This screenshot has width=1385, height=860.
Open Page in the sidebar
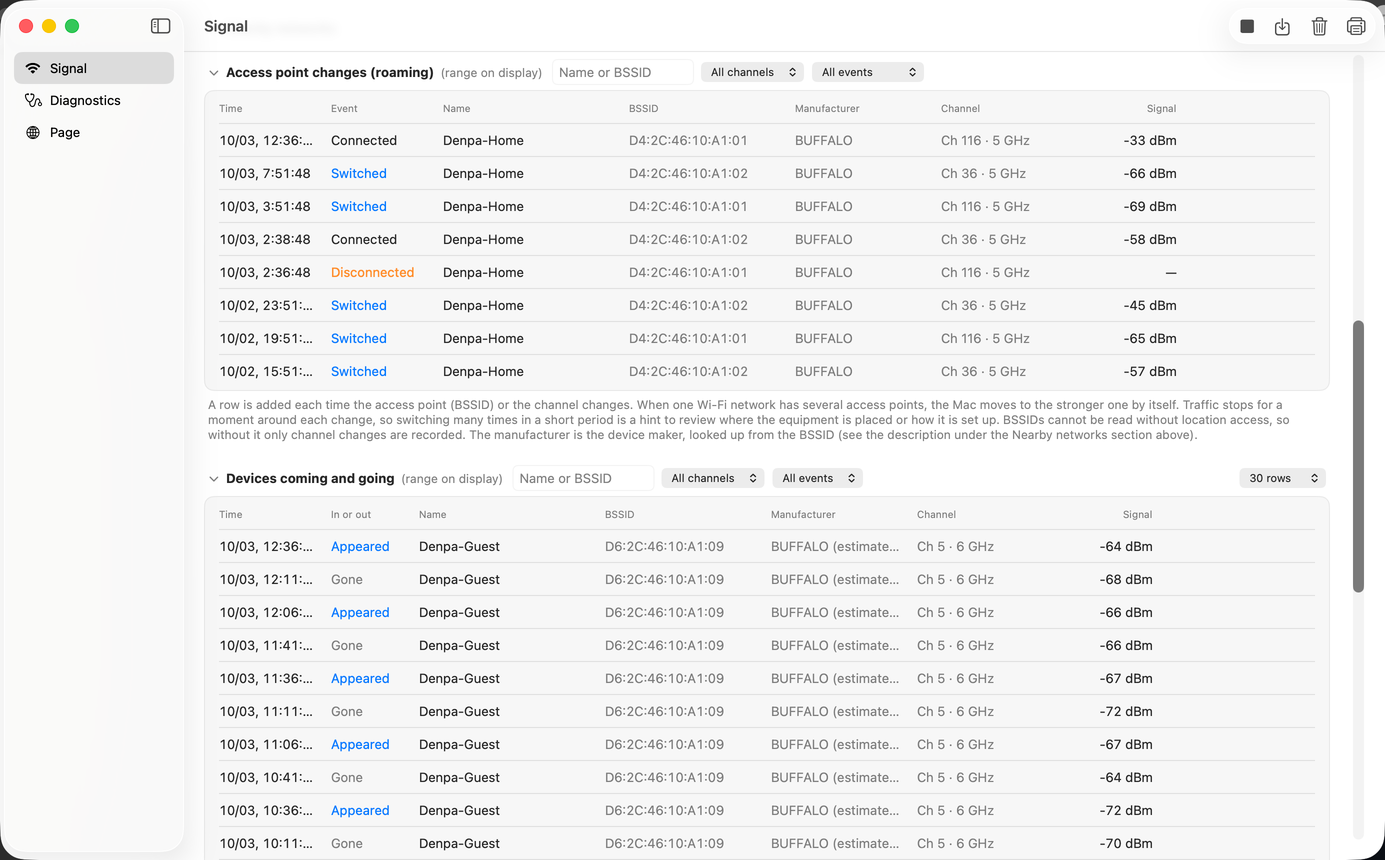94,132
